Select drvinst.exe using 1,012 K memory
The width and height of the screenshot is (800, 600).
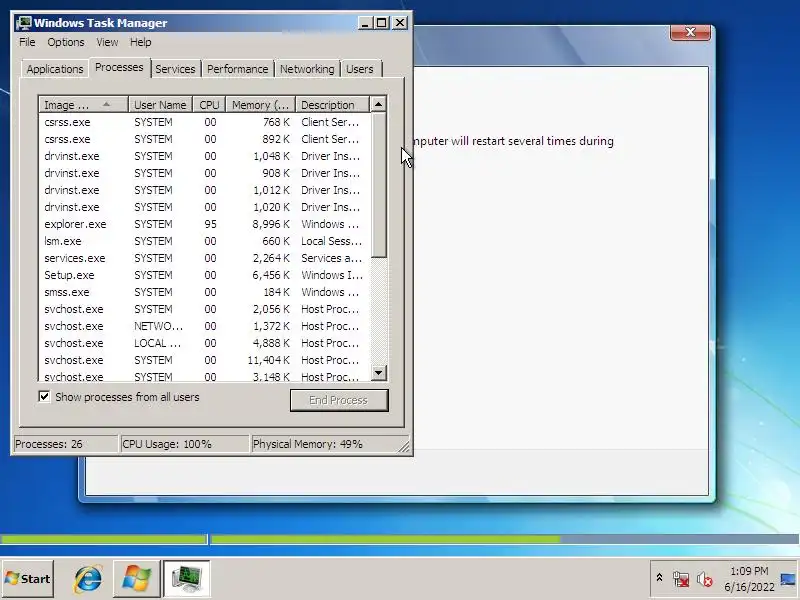[204, 190]
